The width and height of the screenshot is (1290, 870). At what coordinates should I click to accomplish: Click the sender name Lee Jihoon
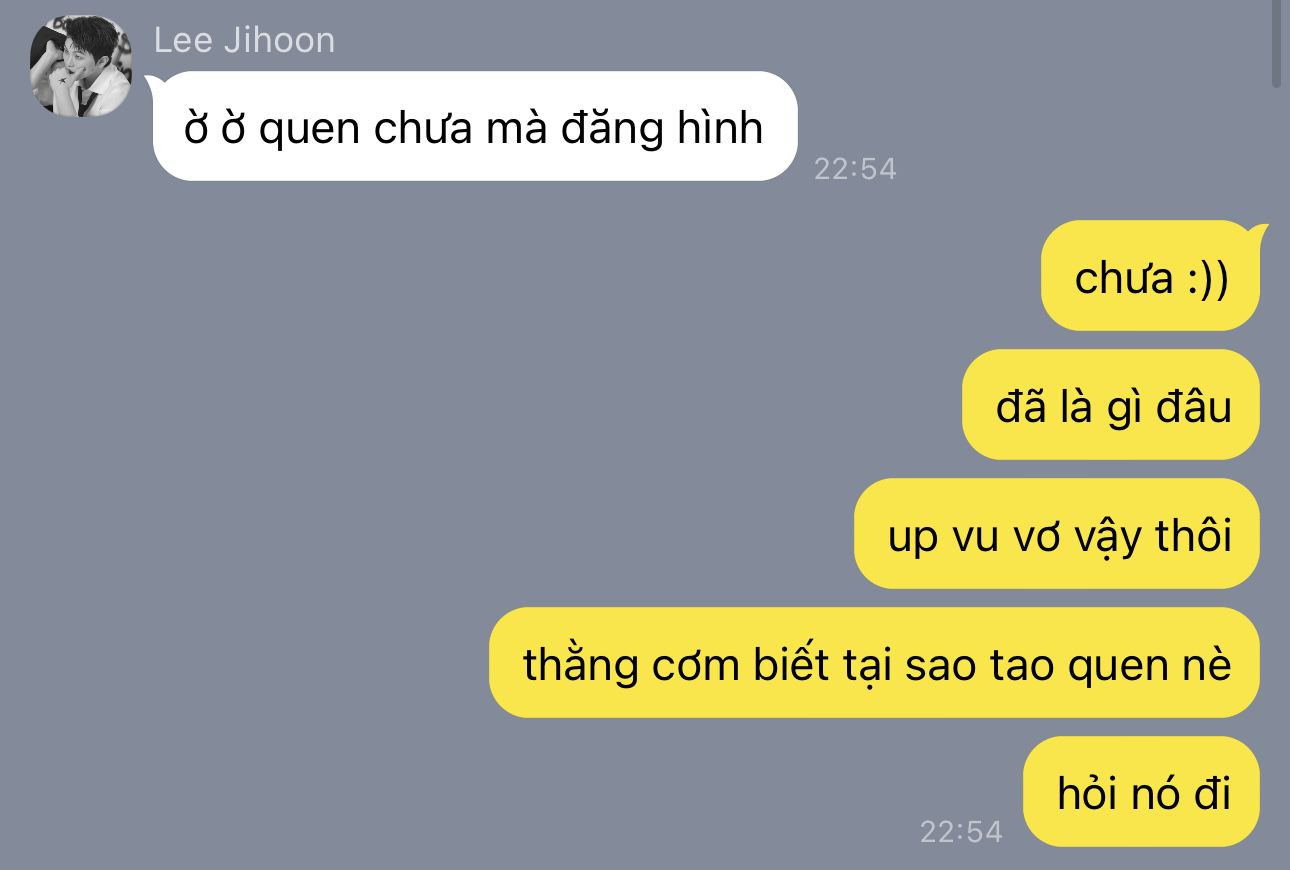tap(245, 41)
